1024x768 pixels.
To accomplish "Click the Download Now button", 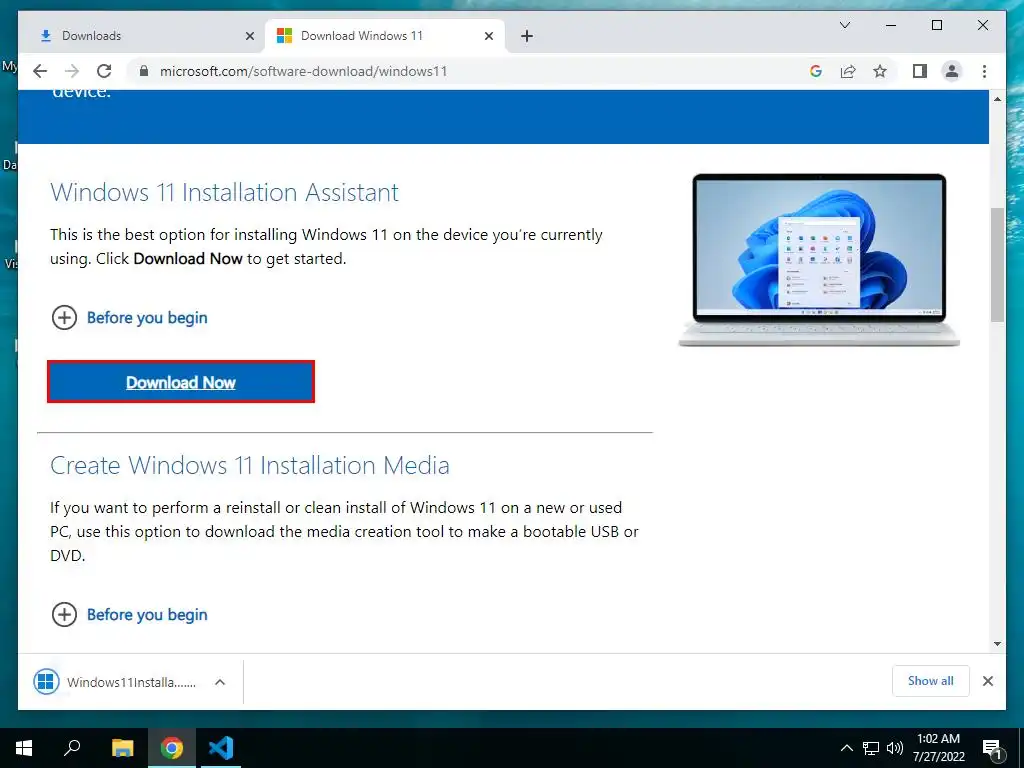I will click(x=181, y=382).
